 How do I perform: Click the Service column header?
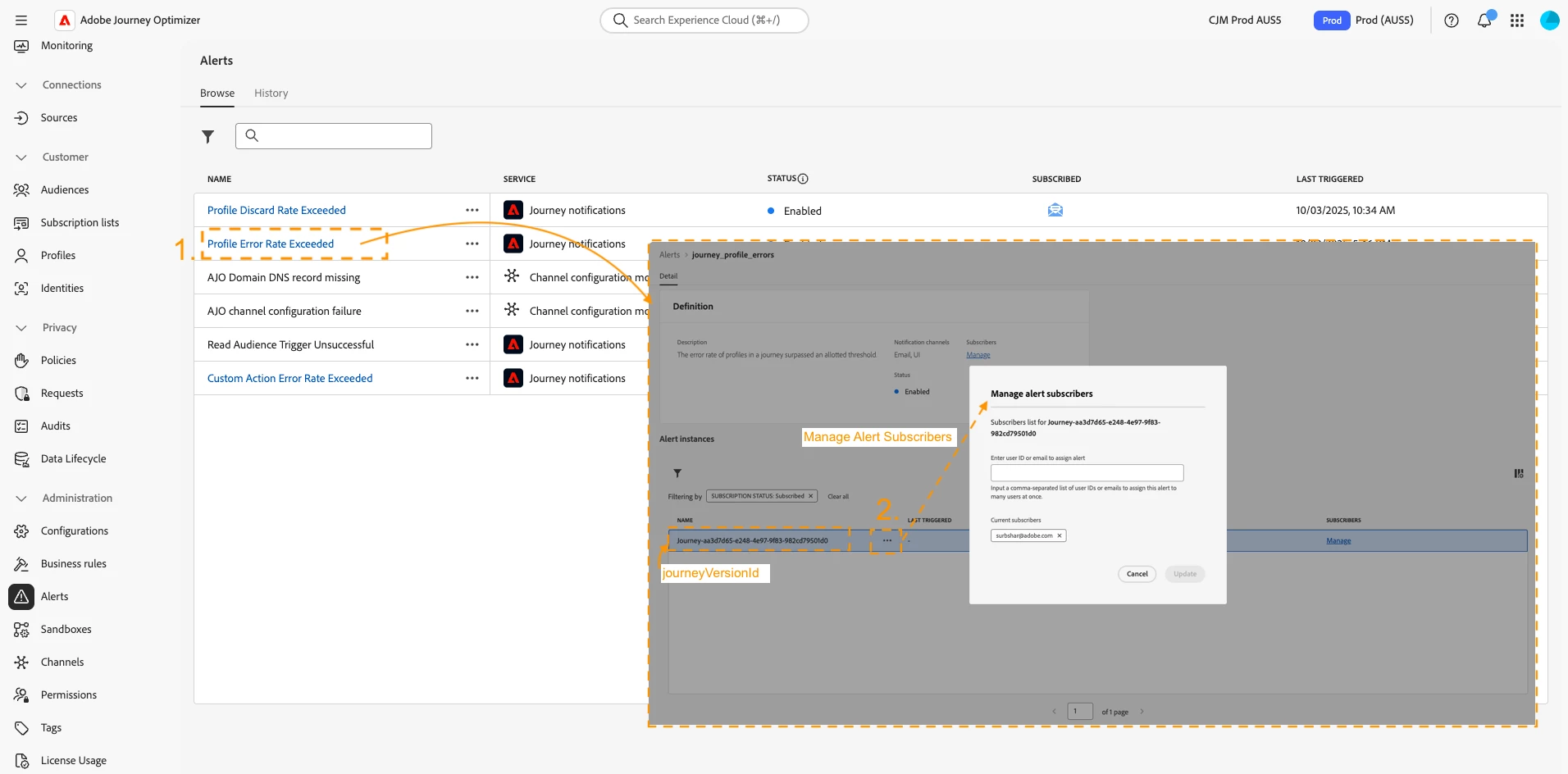pyautogui.click(x=519, y=179)
